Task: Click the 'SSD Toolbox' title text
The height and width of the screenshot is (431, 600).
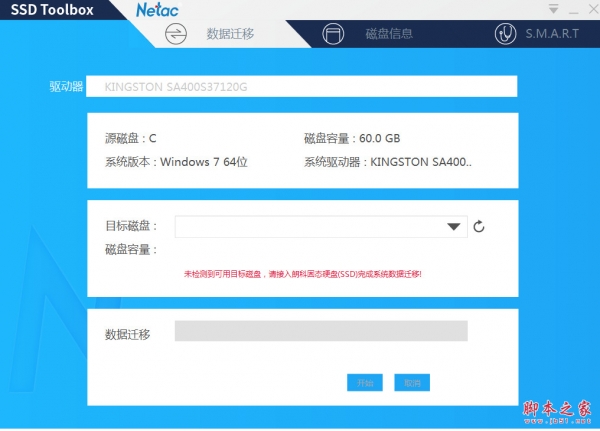Action: tap(52, 10)
